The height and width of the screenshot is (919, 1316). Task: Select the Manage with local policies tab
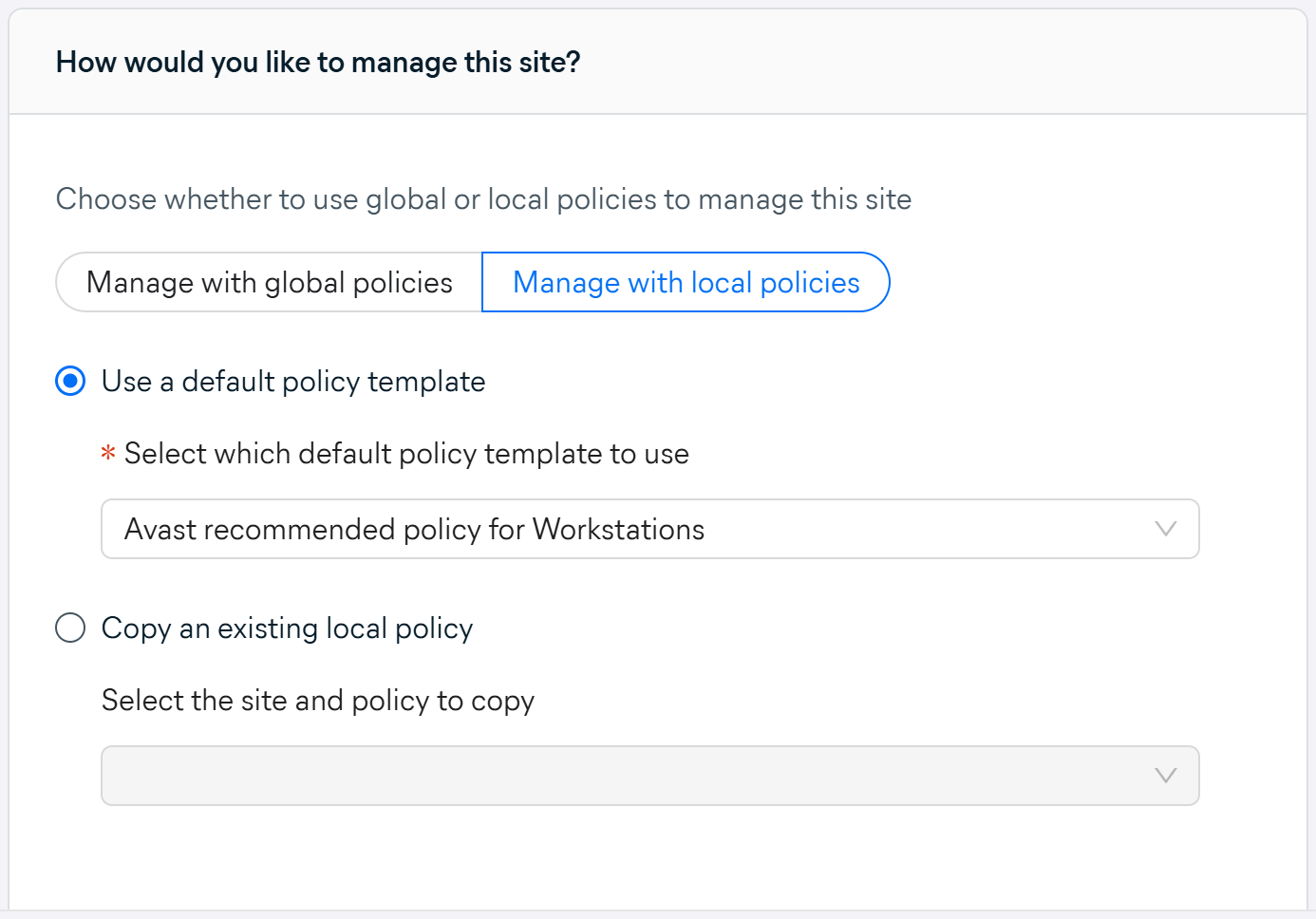point(686,283)
